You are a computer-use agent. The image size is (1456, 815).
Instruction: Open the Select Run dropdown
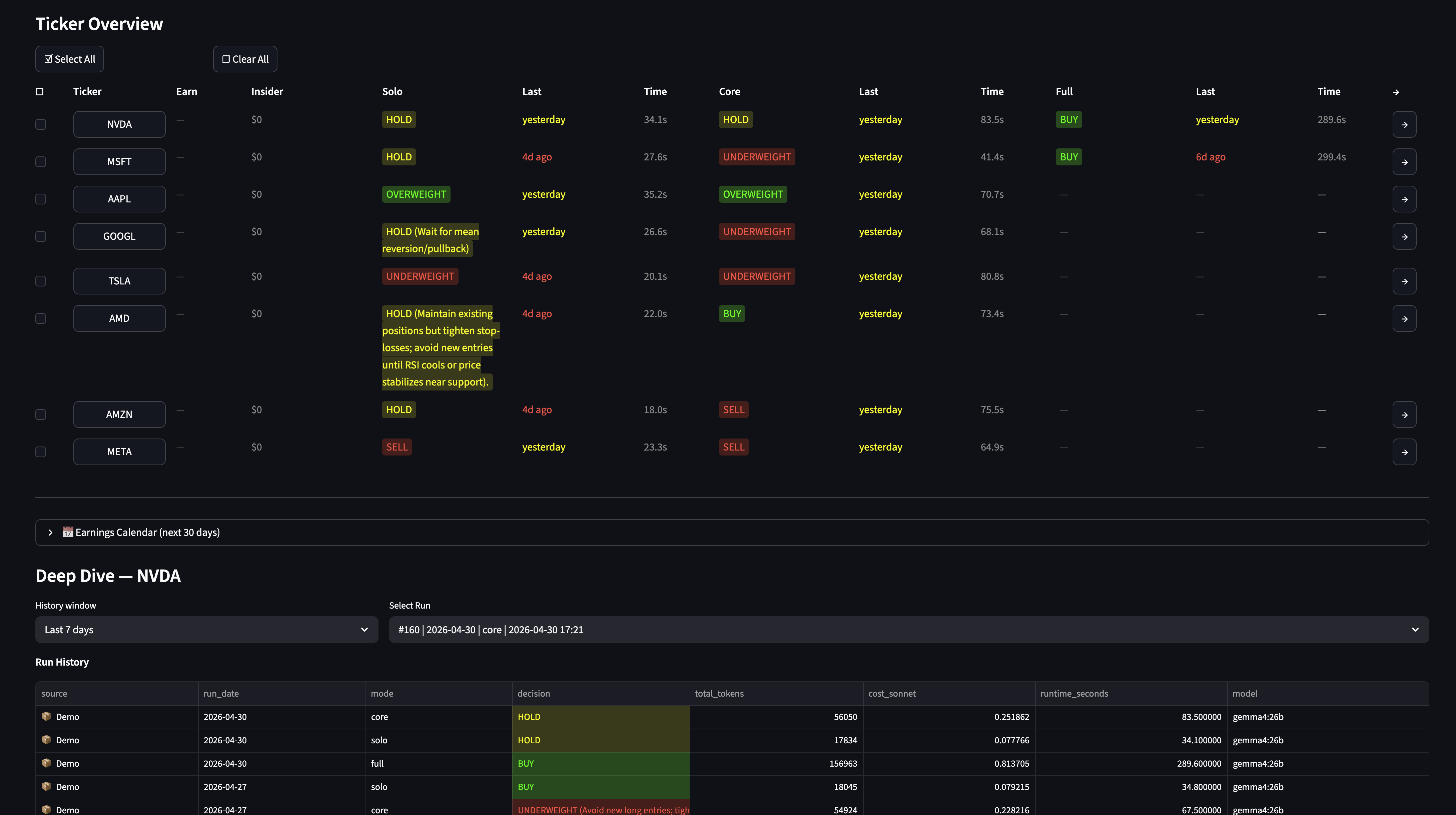tap(909, 630)
